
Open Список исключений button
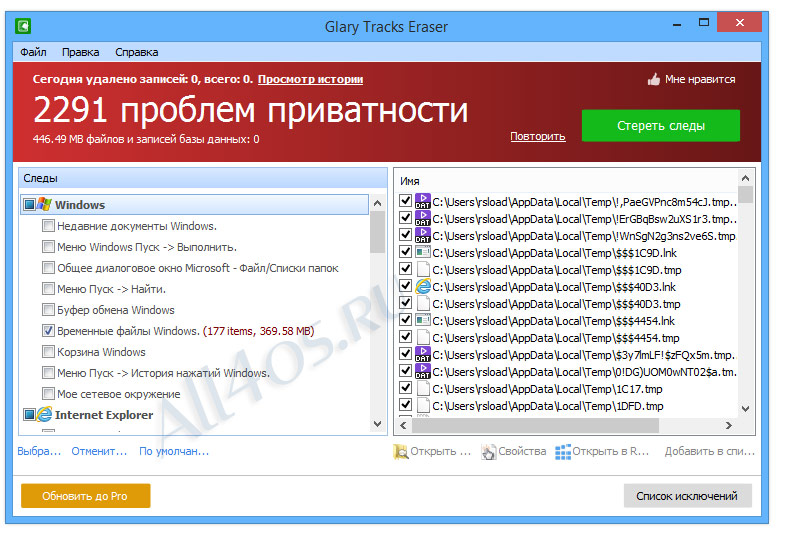click(x=687, y=495)
